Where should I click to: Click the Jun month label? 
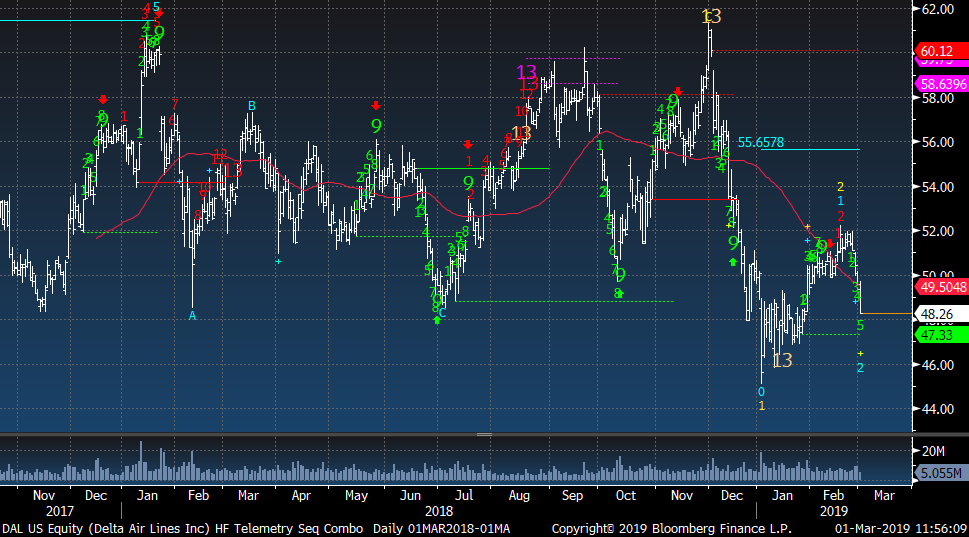point(410,496)
